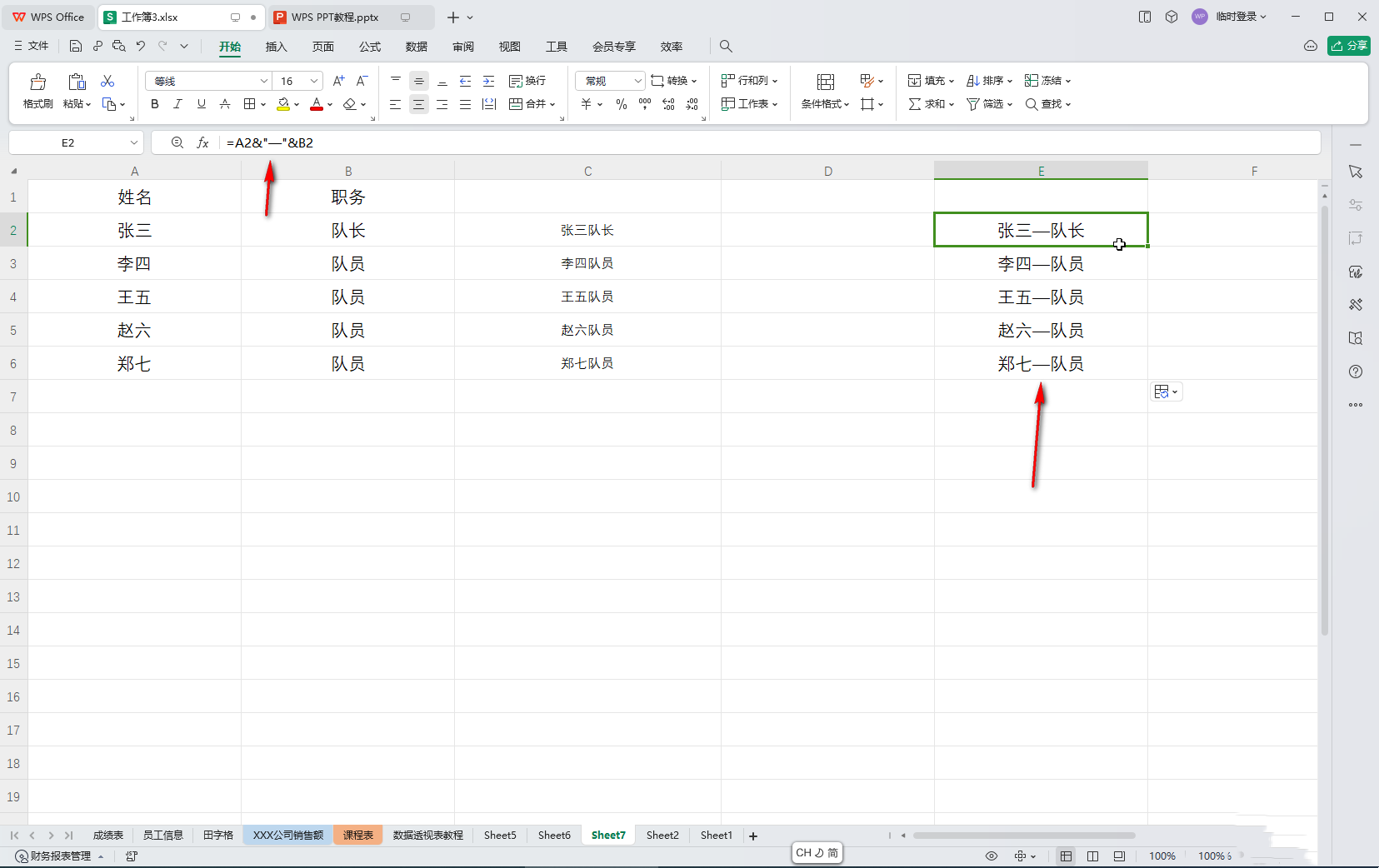Click the Conditional Formatting icon
This screenshot has height=868, width=1379.
[825, 82]
